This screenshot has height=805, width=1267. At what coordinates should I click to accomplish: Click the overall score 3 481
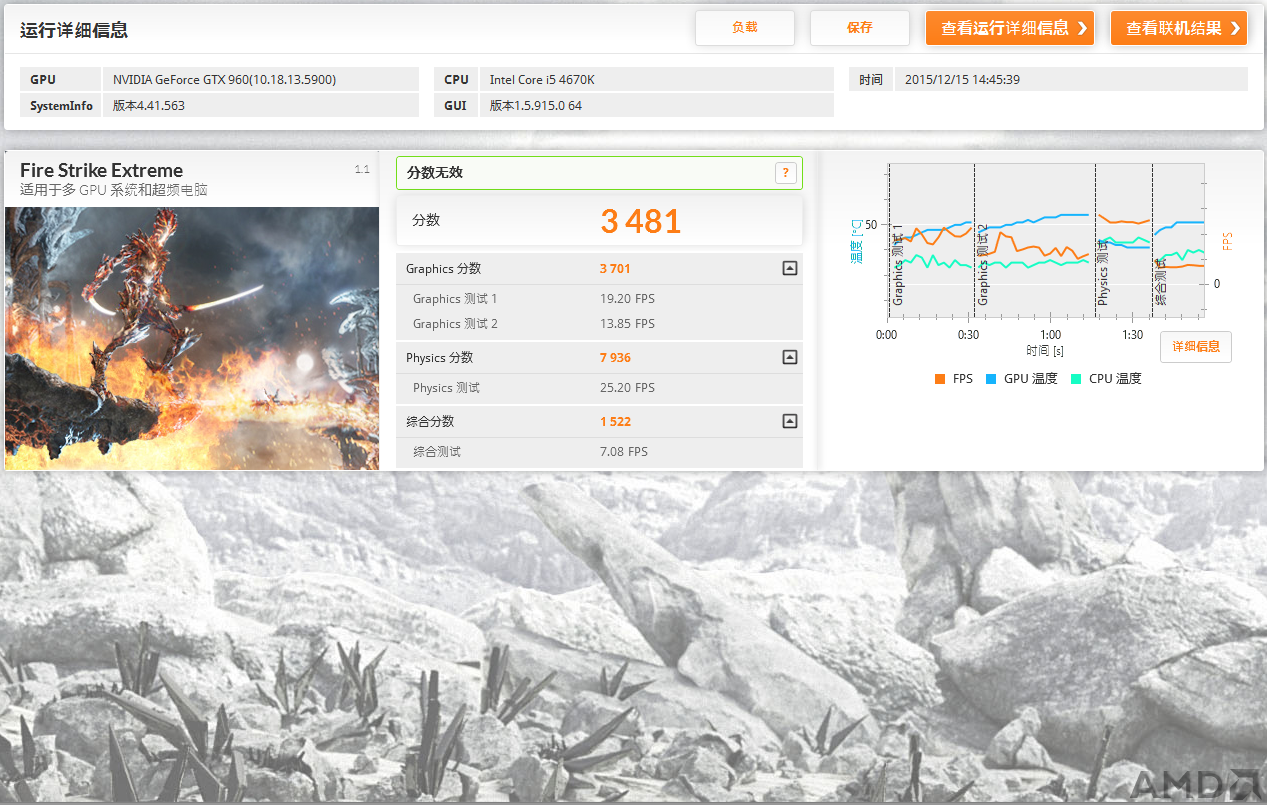[641, 221]
